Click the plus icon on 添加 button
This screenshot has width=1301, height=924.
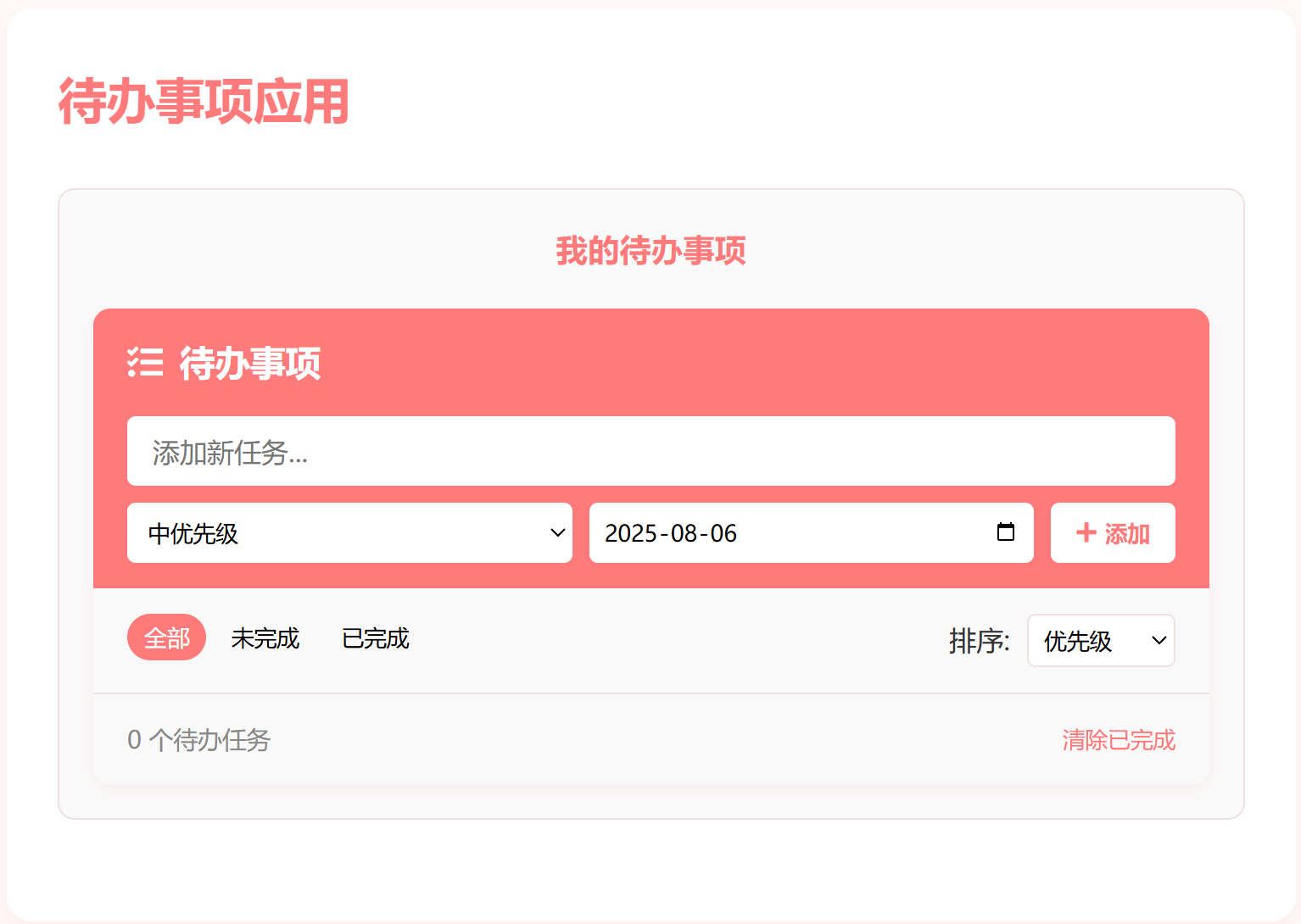[x=1086, y=532]
